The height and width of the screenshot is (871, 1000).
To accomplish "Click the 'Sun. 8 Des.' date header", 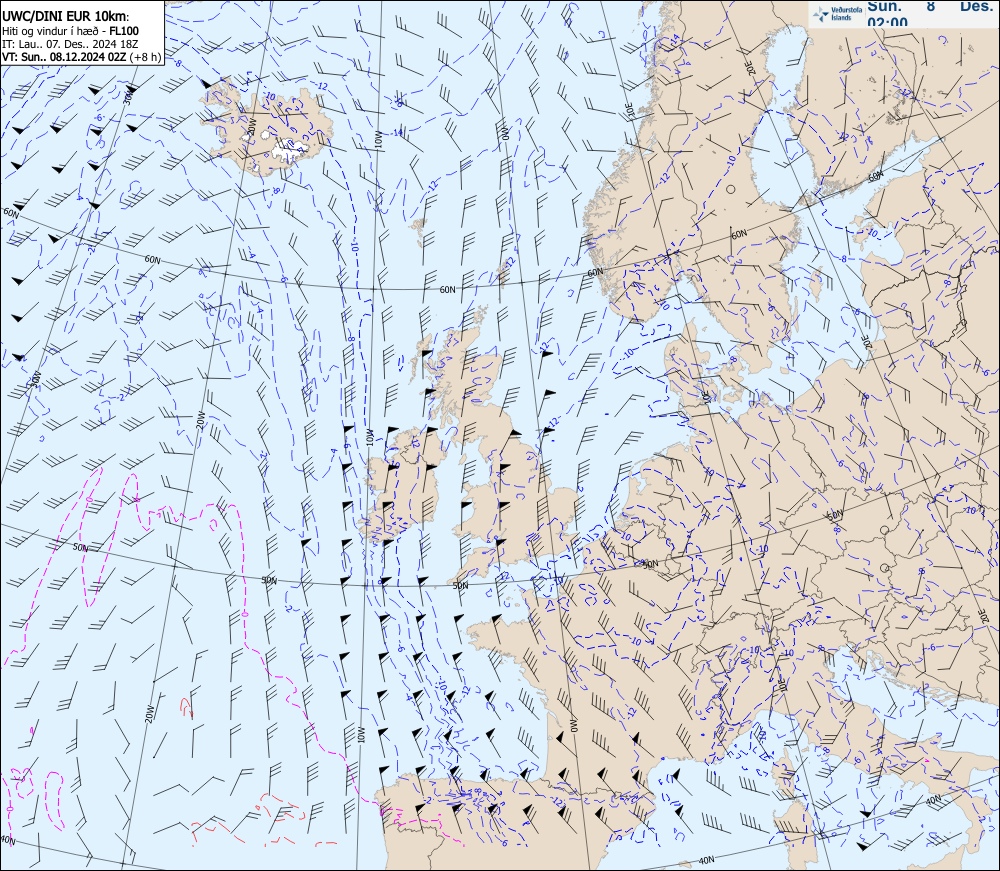I will click(932, 6).
